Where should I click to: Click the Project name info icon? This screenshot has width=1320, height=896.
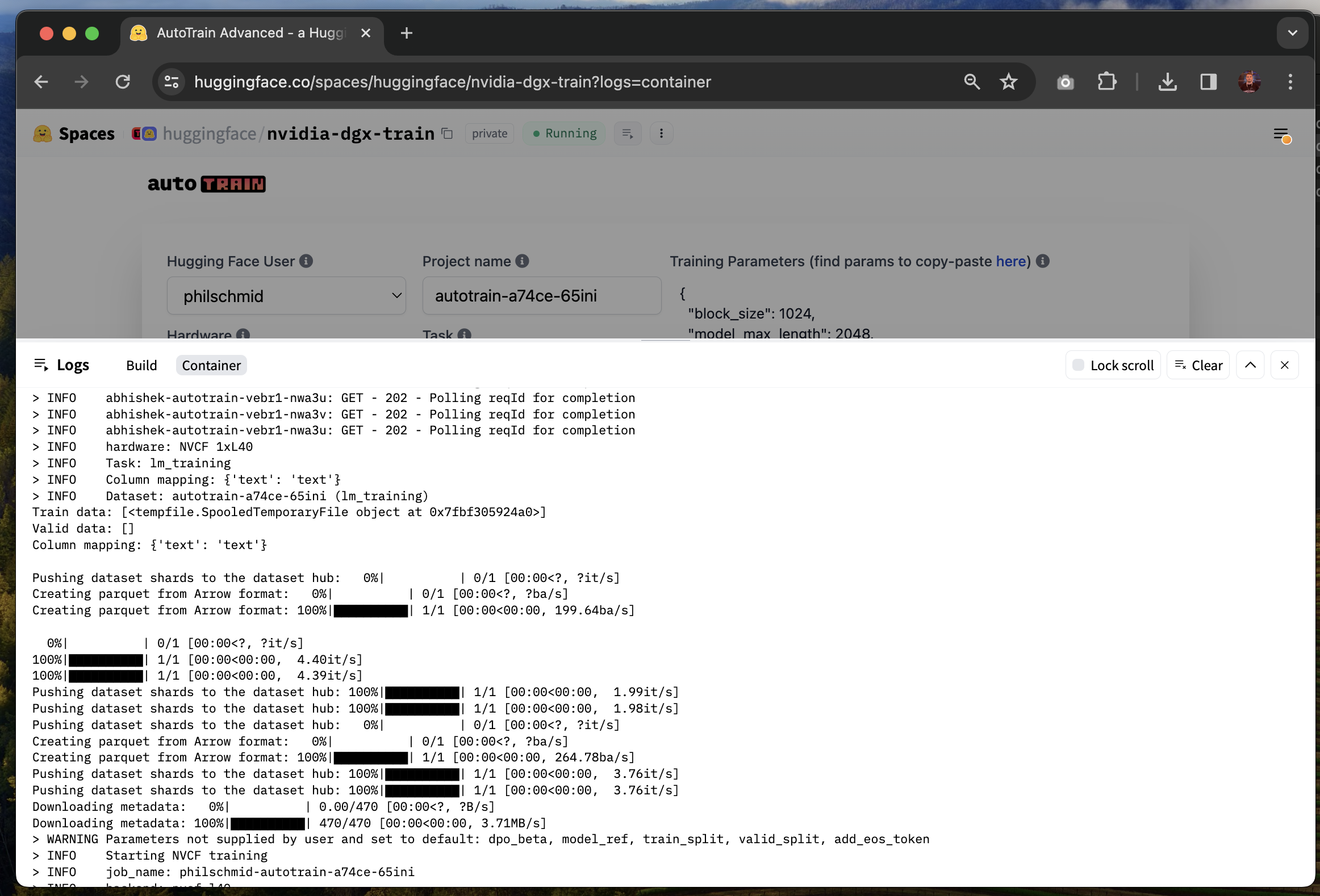click(522, 261)
